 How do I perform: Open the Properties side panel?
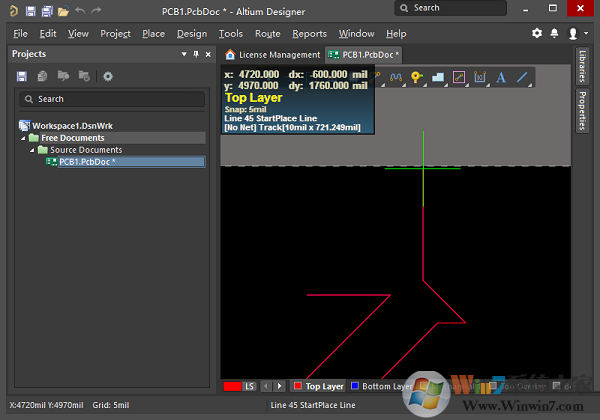(x=582, y=111)
